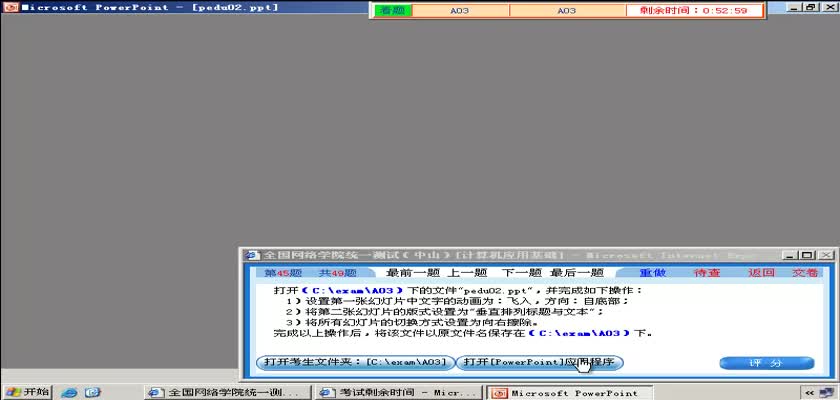
Task: Click the 返回 link
Action: click(761, 273)
